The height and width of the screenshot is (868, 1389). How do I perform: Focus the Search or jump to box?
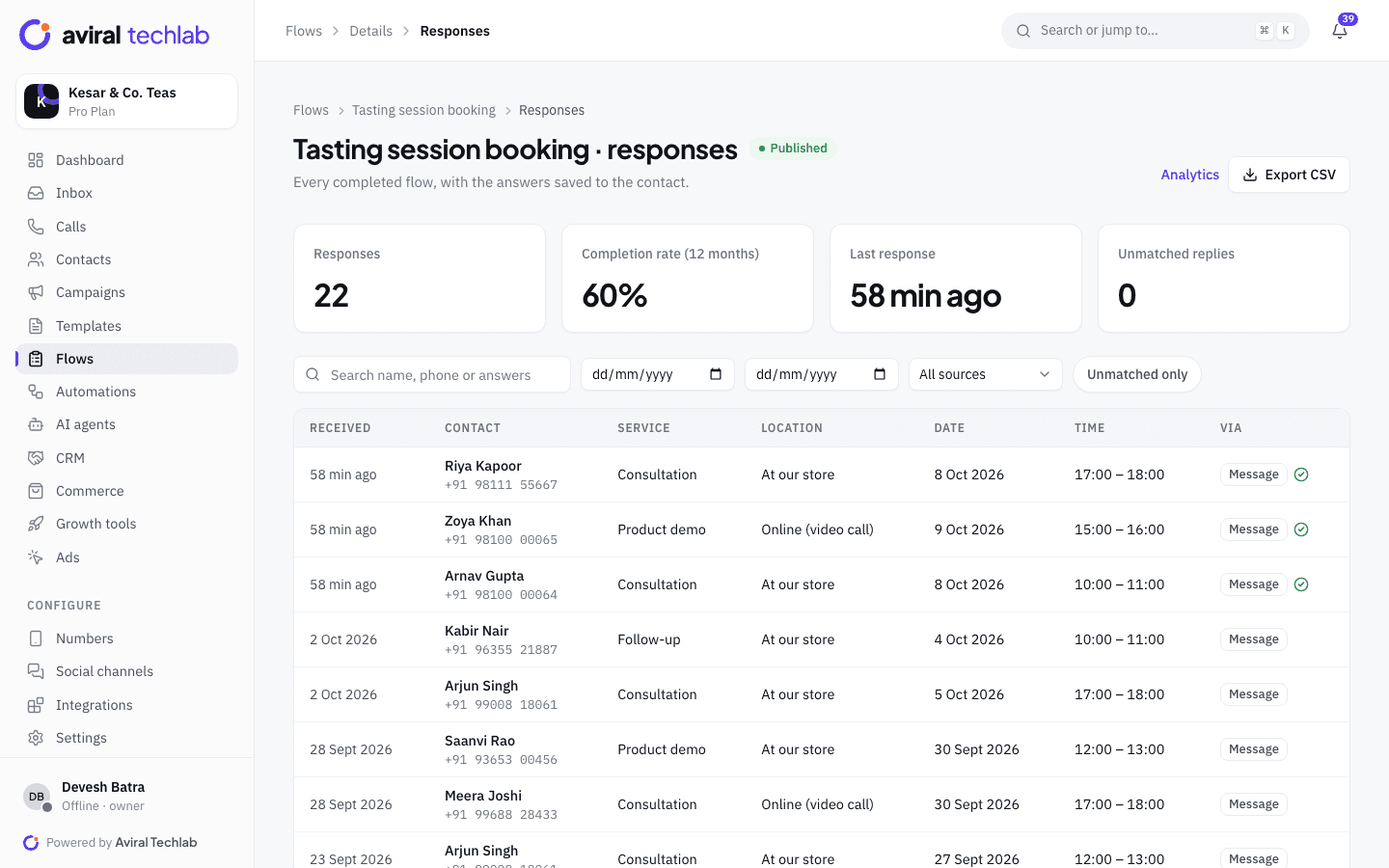click(1156, 31)
